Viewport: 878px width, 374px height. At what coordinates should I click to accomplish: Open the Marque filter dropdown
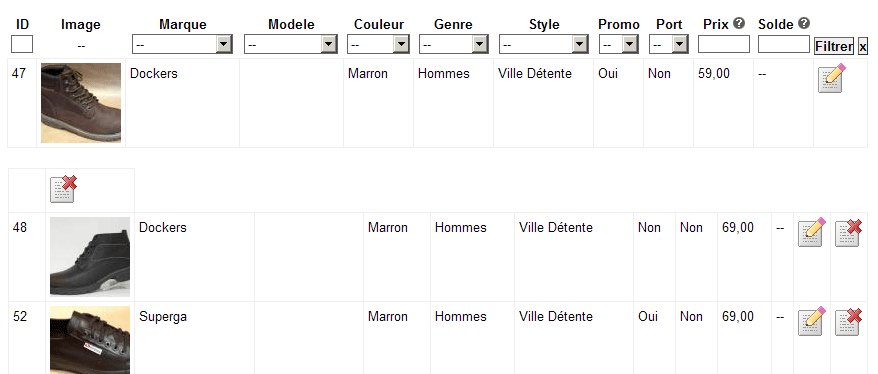[183, 44]
